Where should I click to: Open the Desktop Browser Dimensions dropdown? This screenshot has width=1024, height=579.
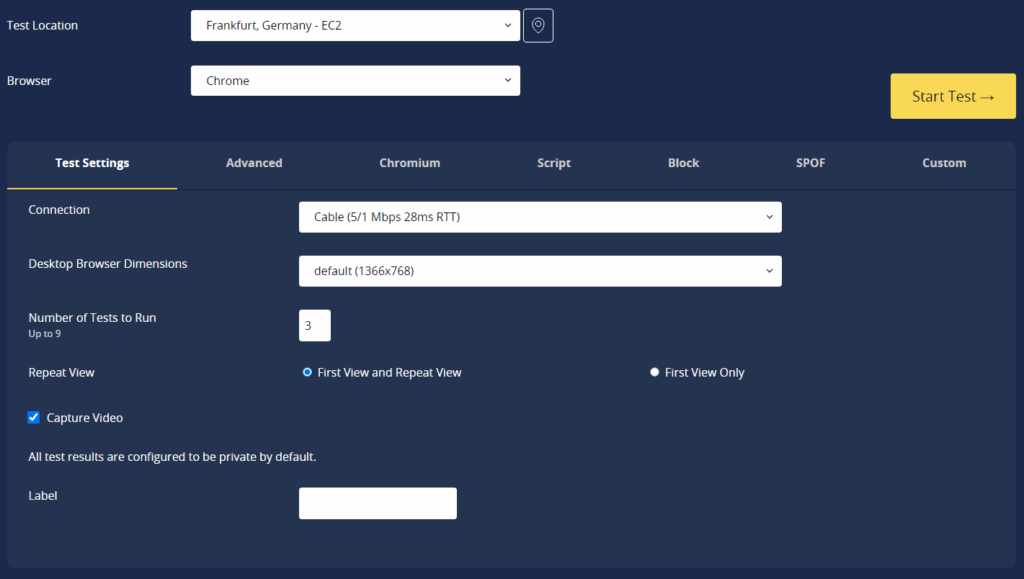[x=540, y=270]
